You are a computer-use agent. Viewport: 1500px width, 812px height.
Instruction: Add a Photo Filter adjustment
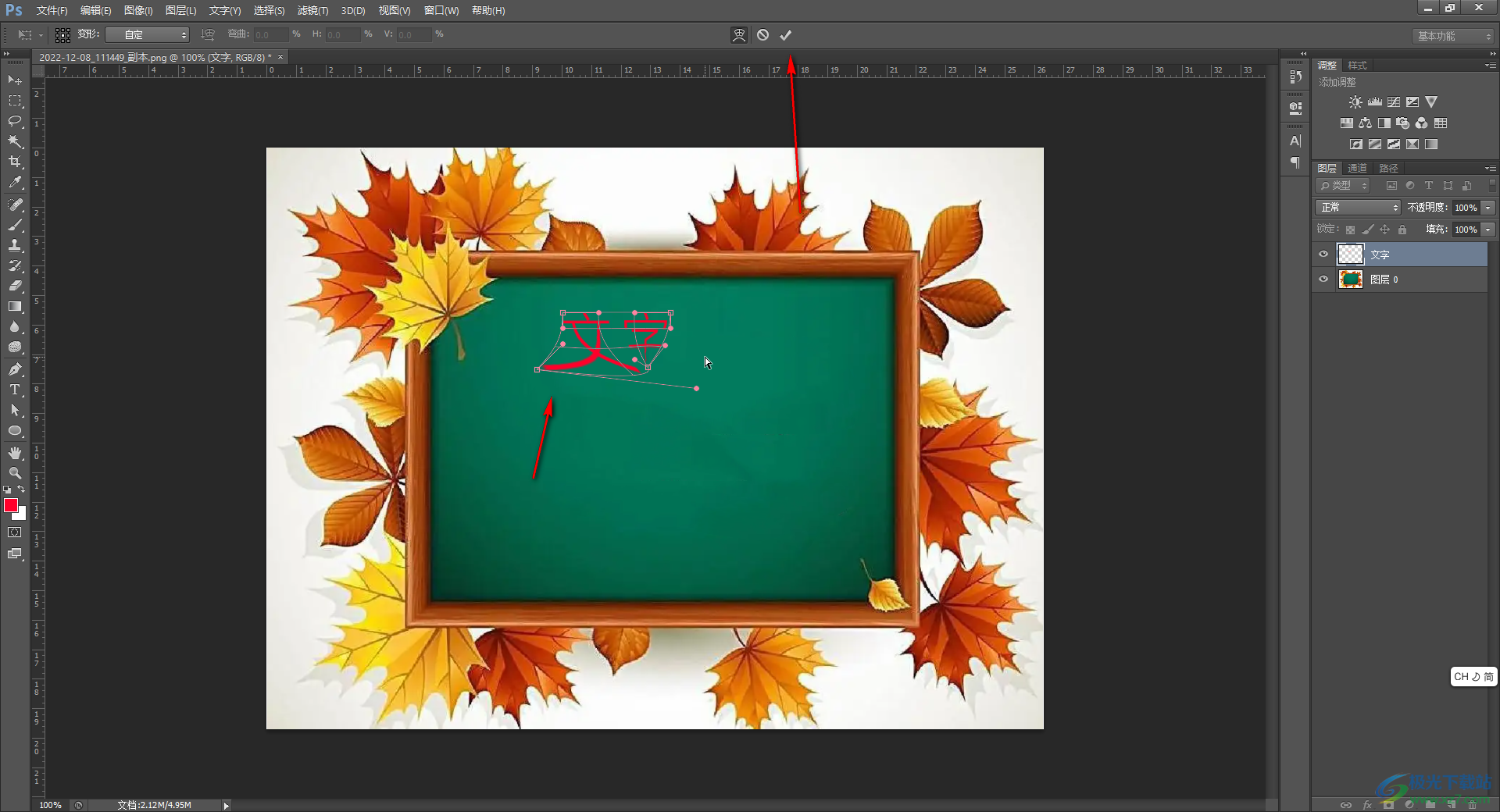[x=1402, y=123]
